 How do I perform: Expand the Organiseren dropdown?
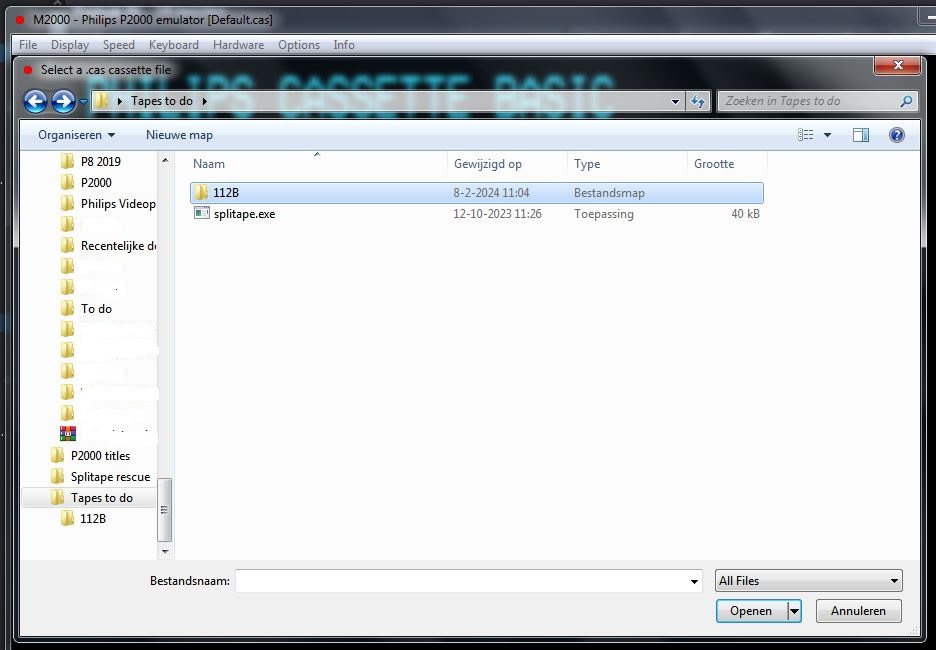[x=76, y=135]
